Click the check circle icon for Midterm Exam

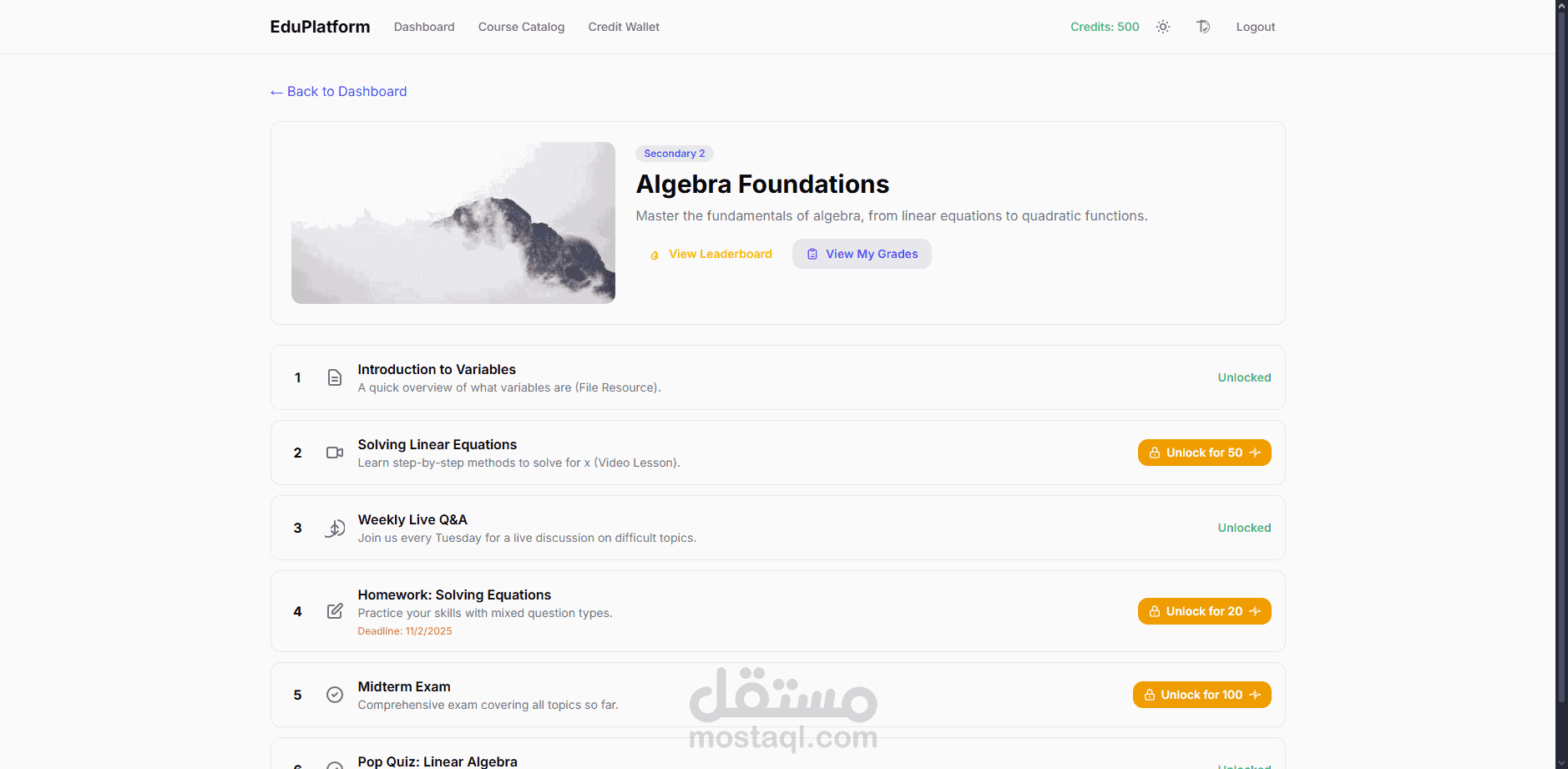[335, 695]
